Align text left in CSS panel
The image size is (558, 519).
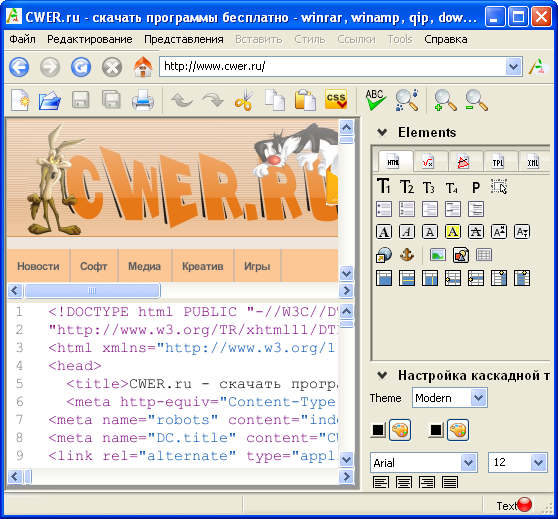tap(381, 482)
